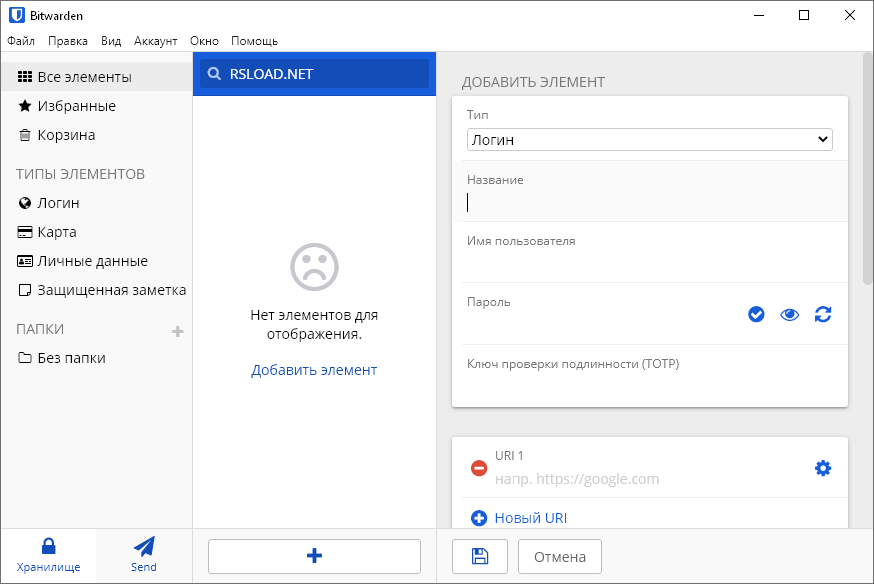Open the Корзина trash
The height and width of the screenshot is (584, 874).
click(x=97, y=135)
